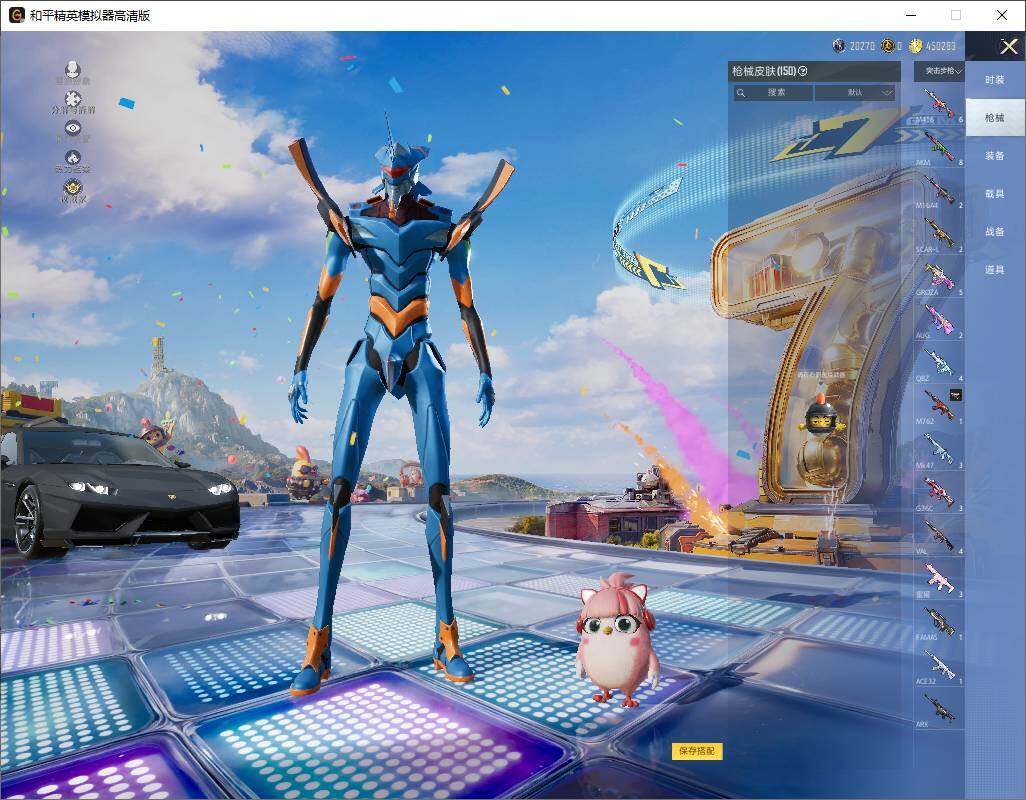The height and width of the screenshot is (800, 1026).
Task: Open the 突击步枪 weapon type dropdown
Action: [939, 71]
